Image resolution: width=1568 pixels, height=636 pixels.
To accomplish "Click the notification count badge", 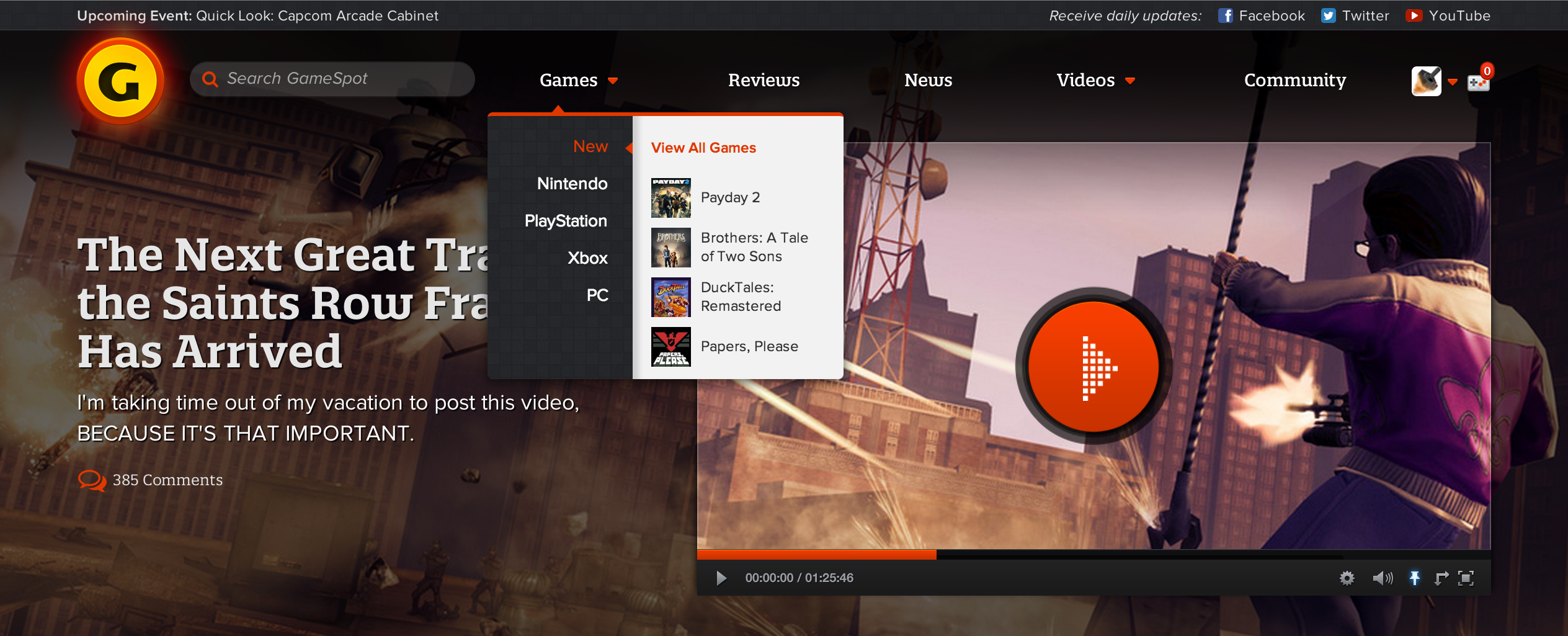I will pos(1487,71).
